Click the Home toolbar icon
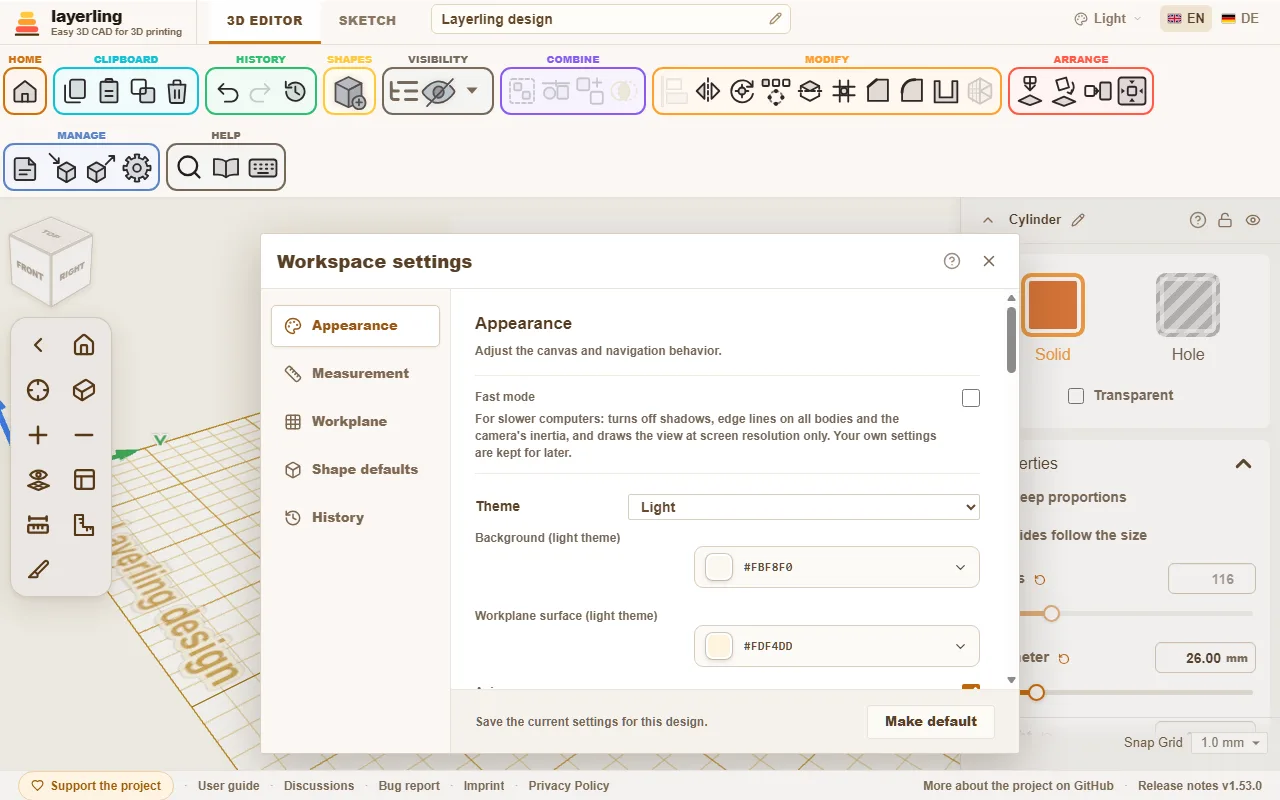Image resolution: width=1280 pixels, height=800 pixels. (25, 92)
